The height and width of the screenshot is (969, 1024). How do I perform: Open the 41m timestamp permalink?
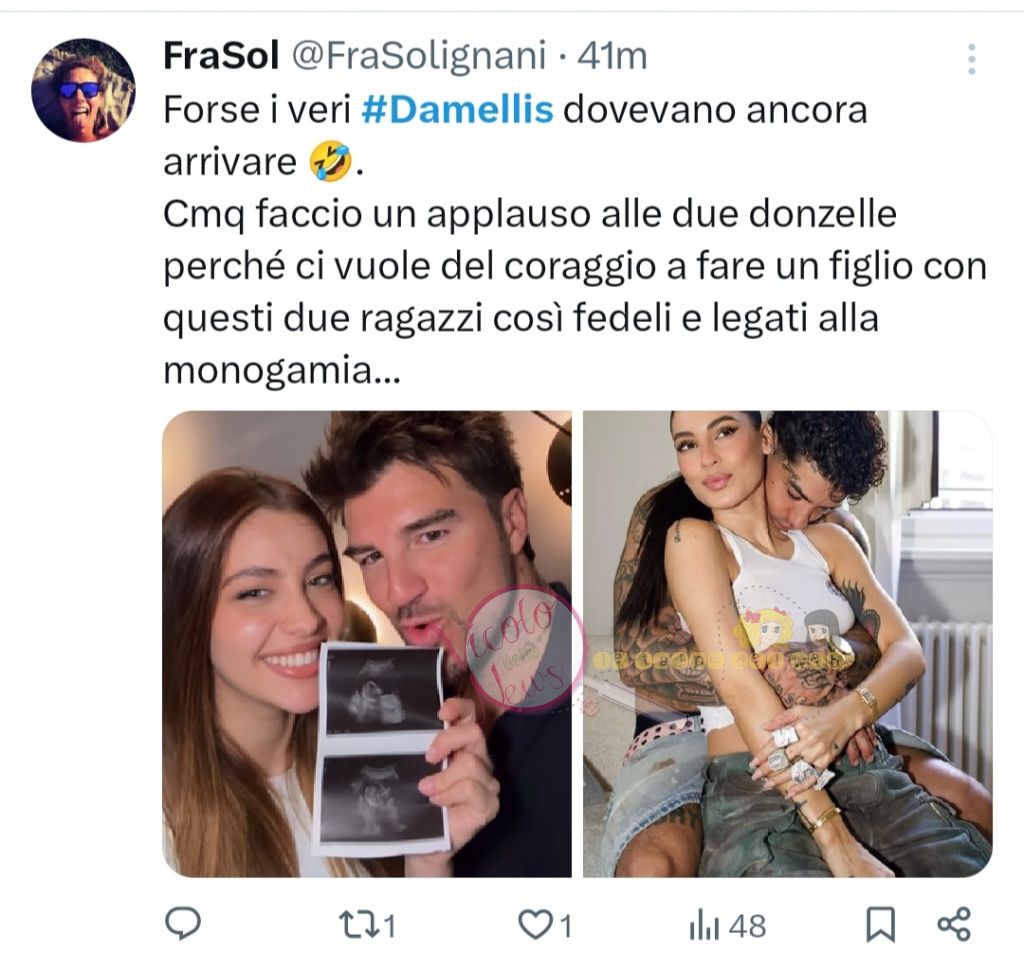point(612,56)
